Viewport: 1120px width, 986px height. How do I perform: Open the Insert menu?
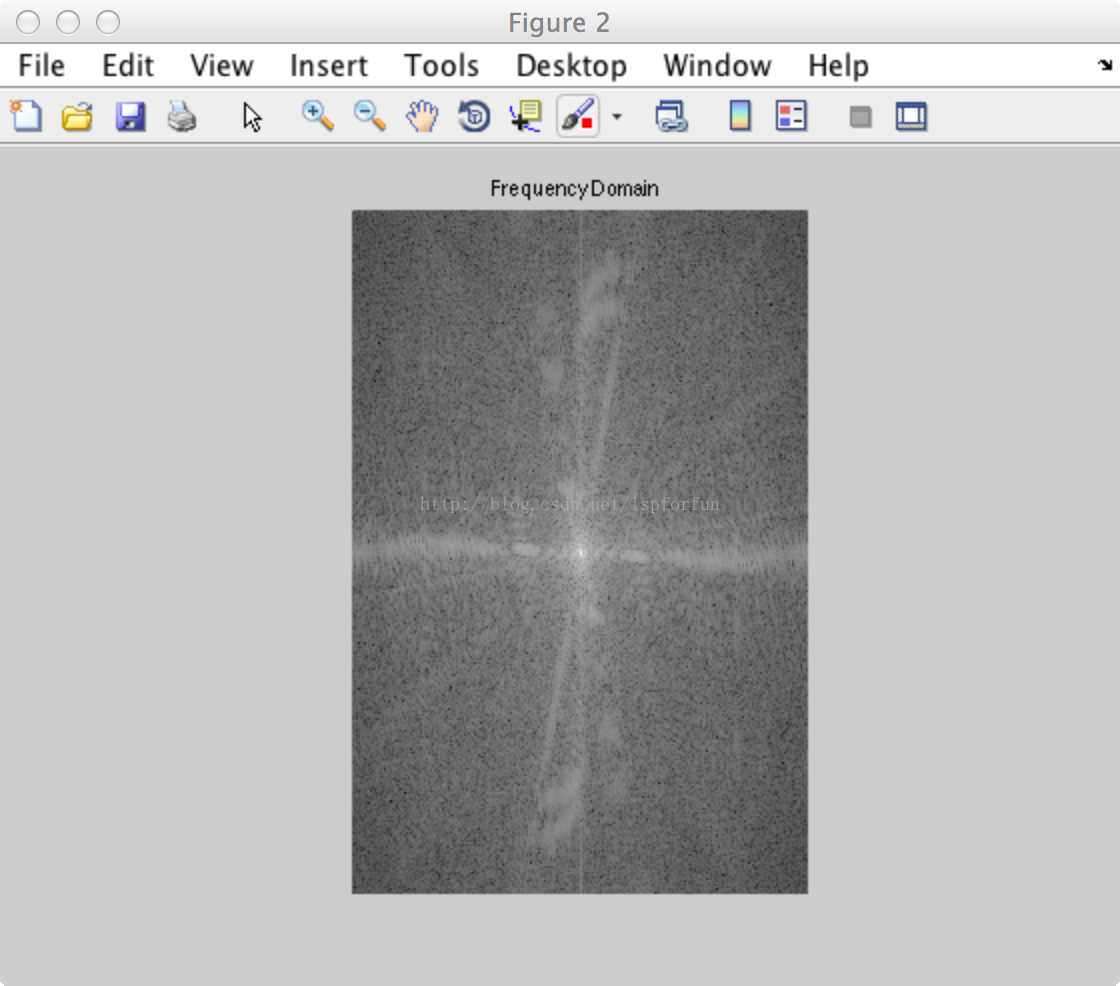329,66
